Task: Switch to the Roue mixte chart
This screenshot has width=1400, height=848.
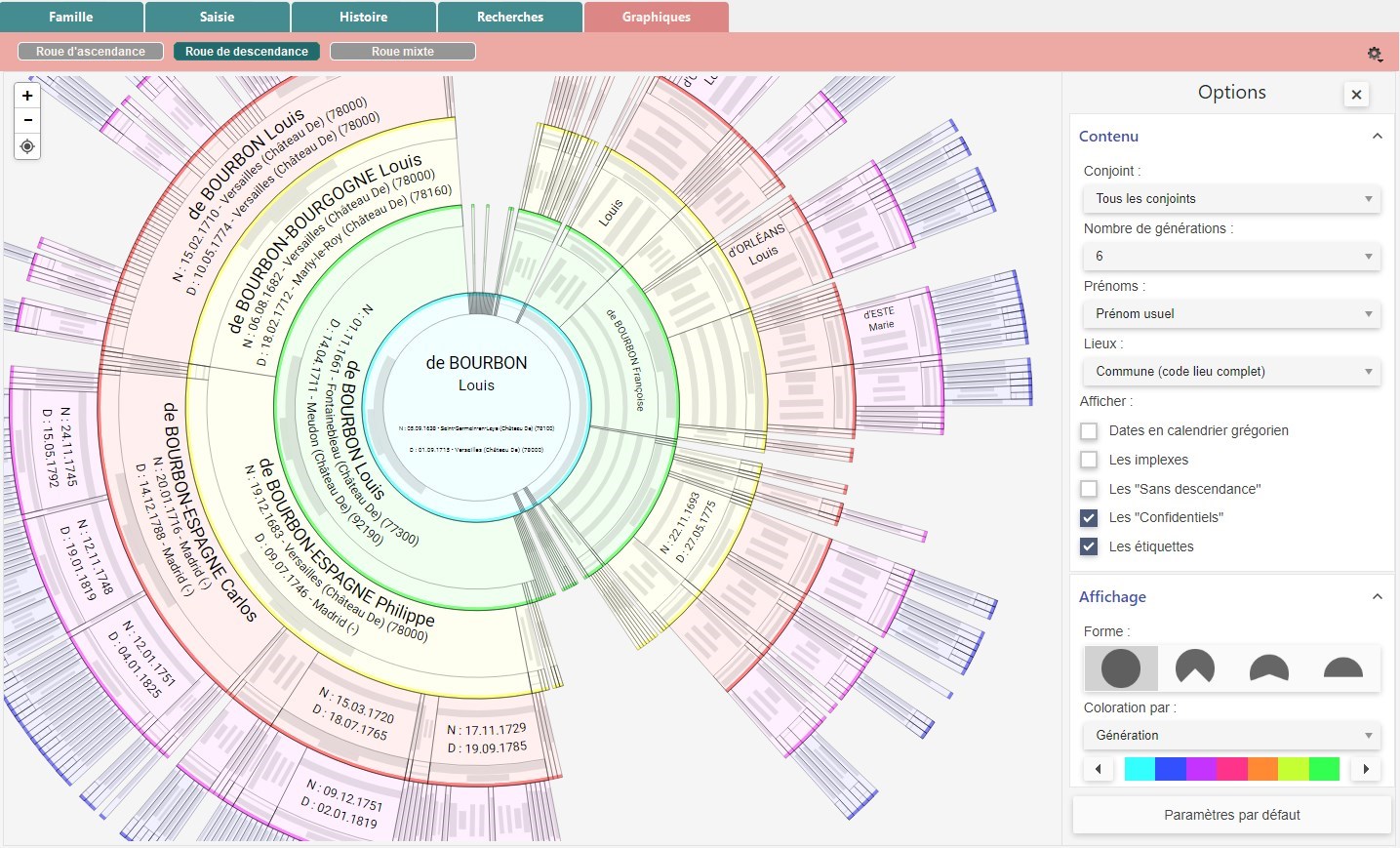Action: [403, 52]
